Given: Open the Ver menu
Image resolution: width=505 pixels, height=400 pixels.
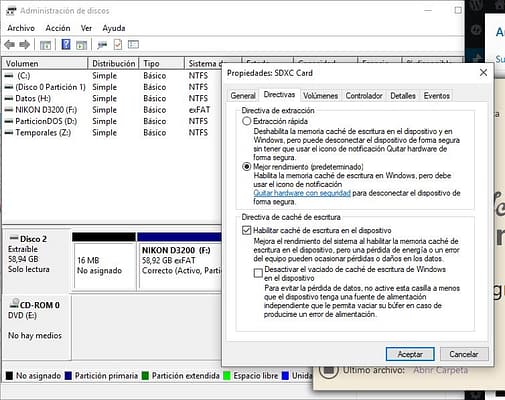Looking at the screenshot, I should pyautogui.click(x=86, y=28).
